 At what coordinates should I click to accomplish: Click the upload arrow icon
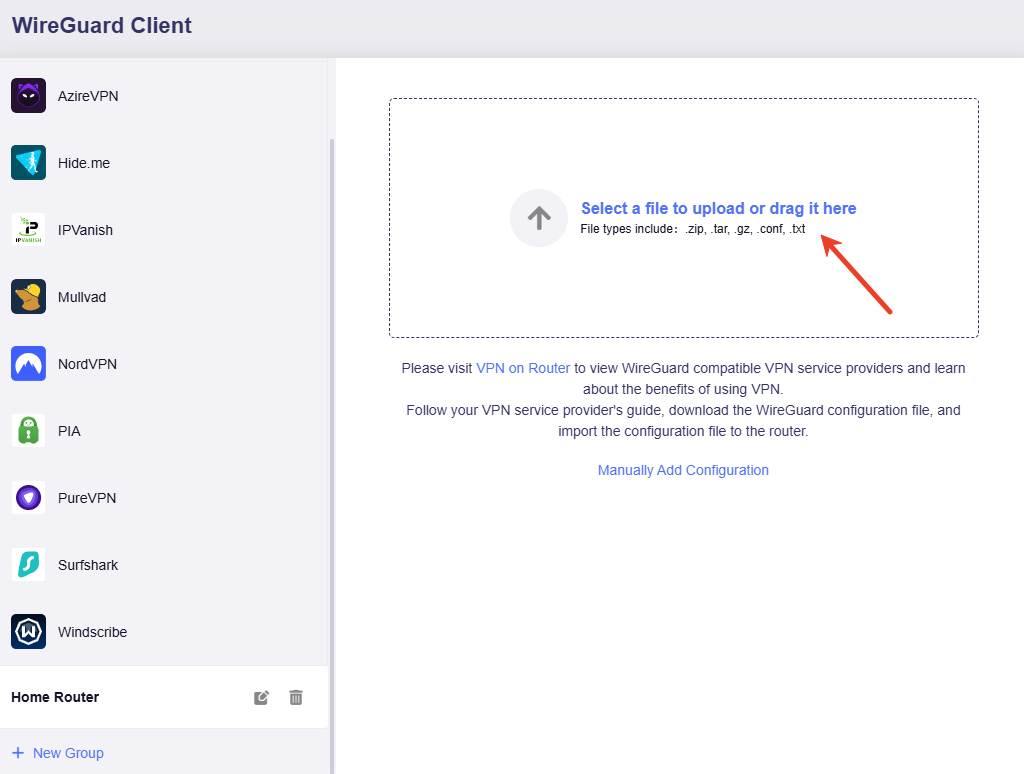538,218
